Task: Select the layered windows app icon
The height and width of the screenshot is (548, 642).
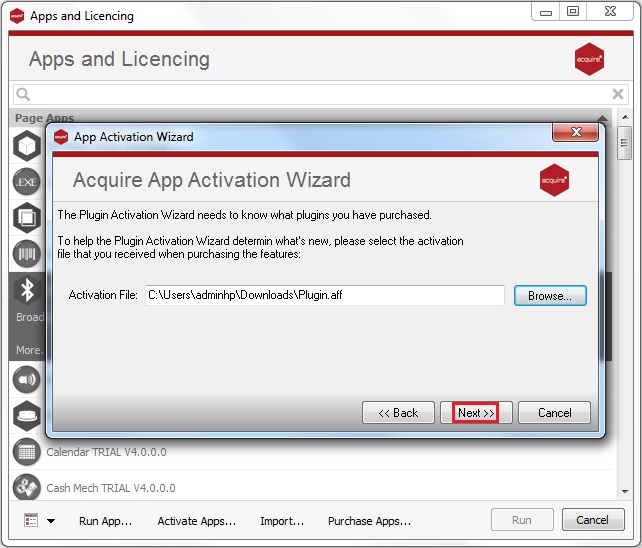Action: click(27, 217)
